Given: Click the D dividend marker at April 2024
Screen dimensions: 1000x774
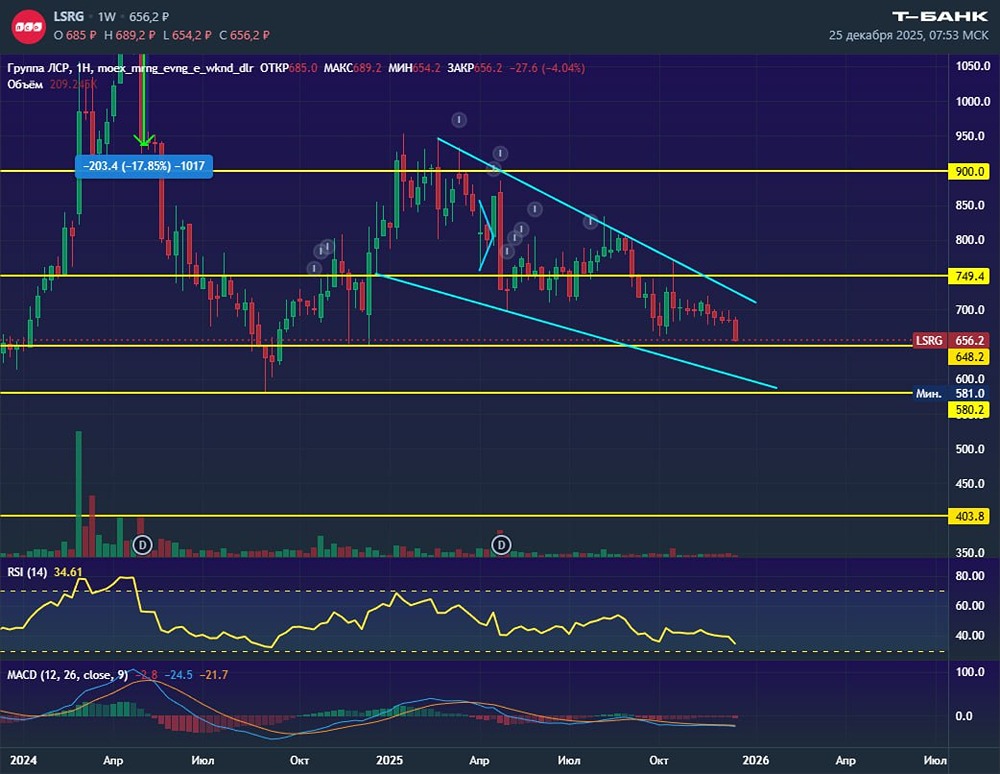Looking at the screenshot, I should point(142,545).
